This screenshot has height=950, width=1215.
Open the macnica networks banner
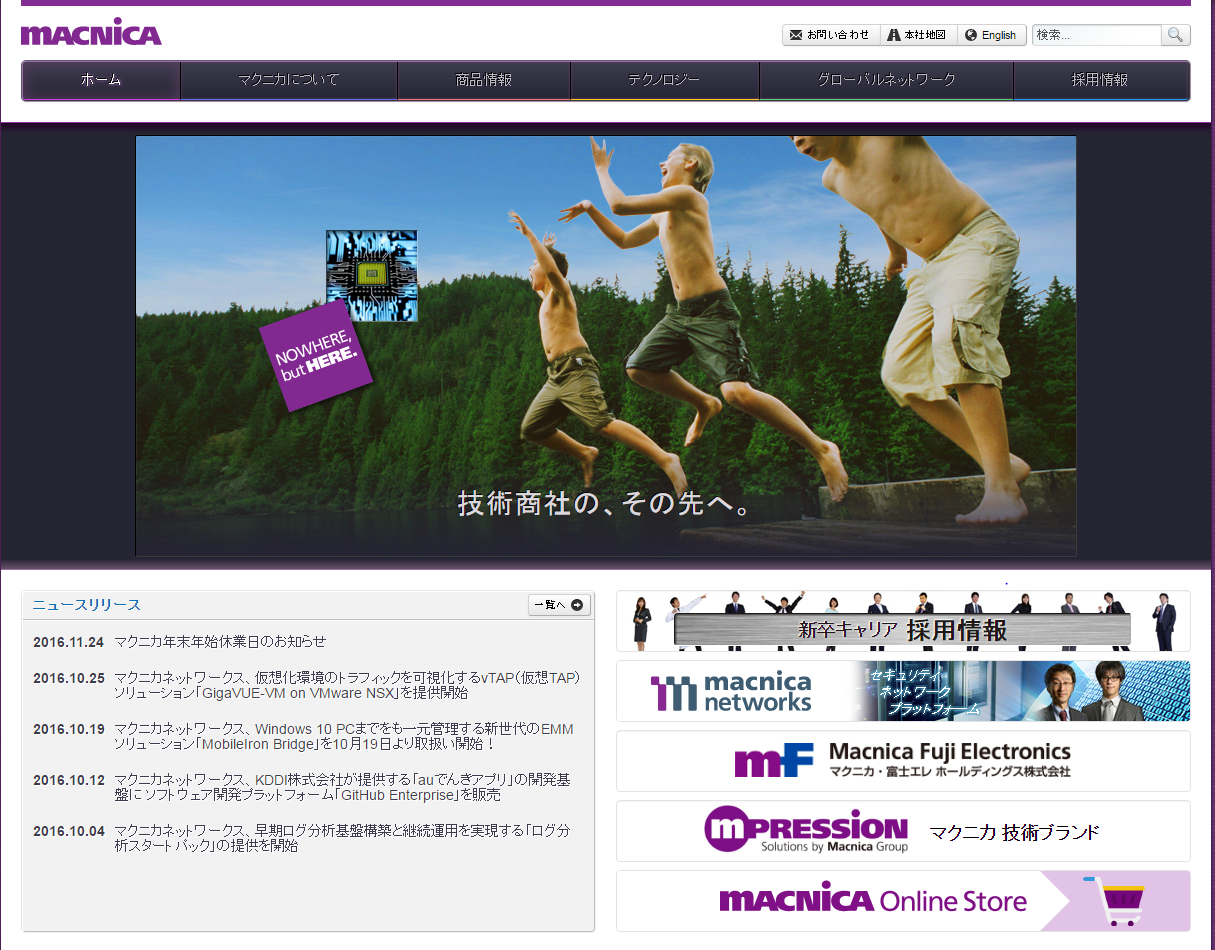coord(902,691)
